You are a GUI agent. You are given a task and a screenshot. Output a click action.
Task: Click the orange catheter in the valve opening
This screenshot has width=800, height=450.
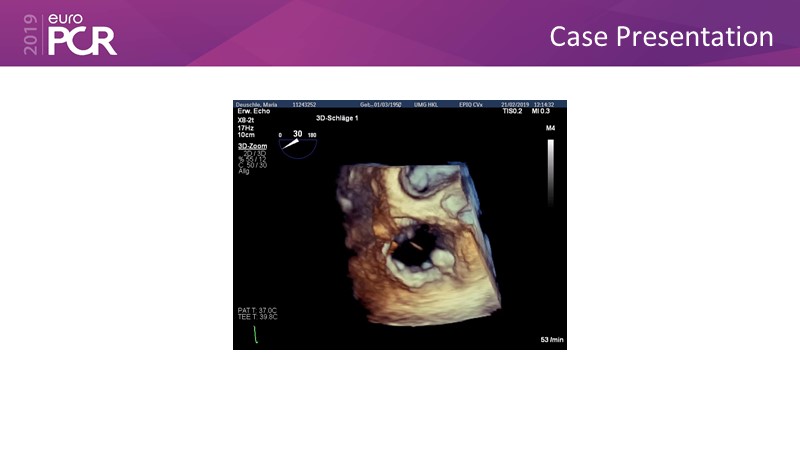click(x=410, y=244)
